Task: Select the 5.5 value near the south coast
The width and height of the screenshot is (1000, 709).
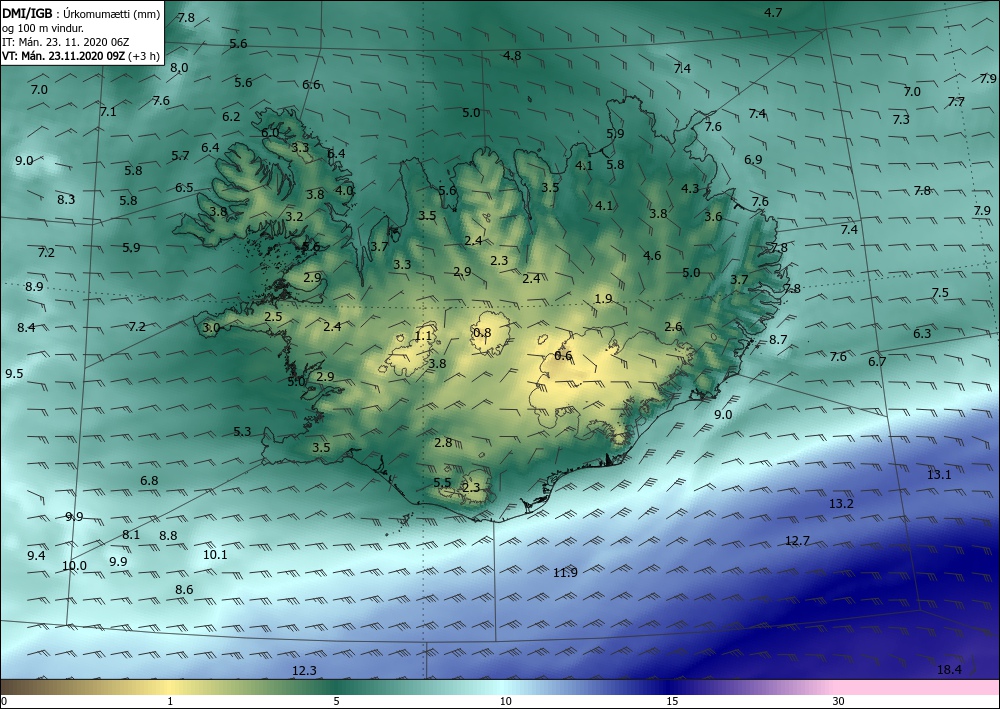Action: click(x=442, y=483)
